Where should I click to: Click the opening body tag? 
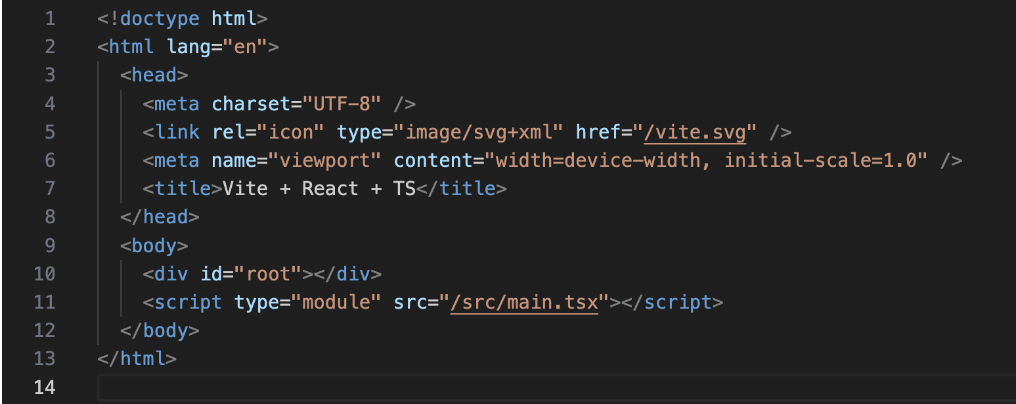(154, 246)
